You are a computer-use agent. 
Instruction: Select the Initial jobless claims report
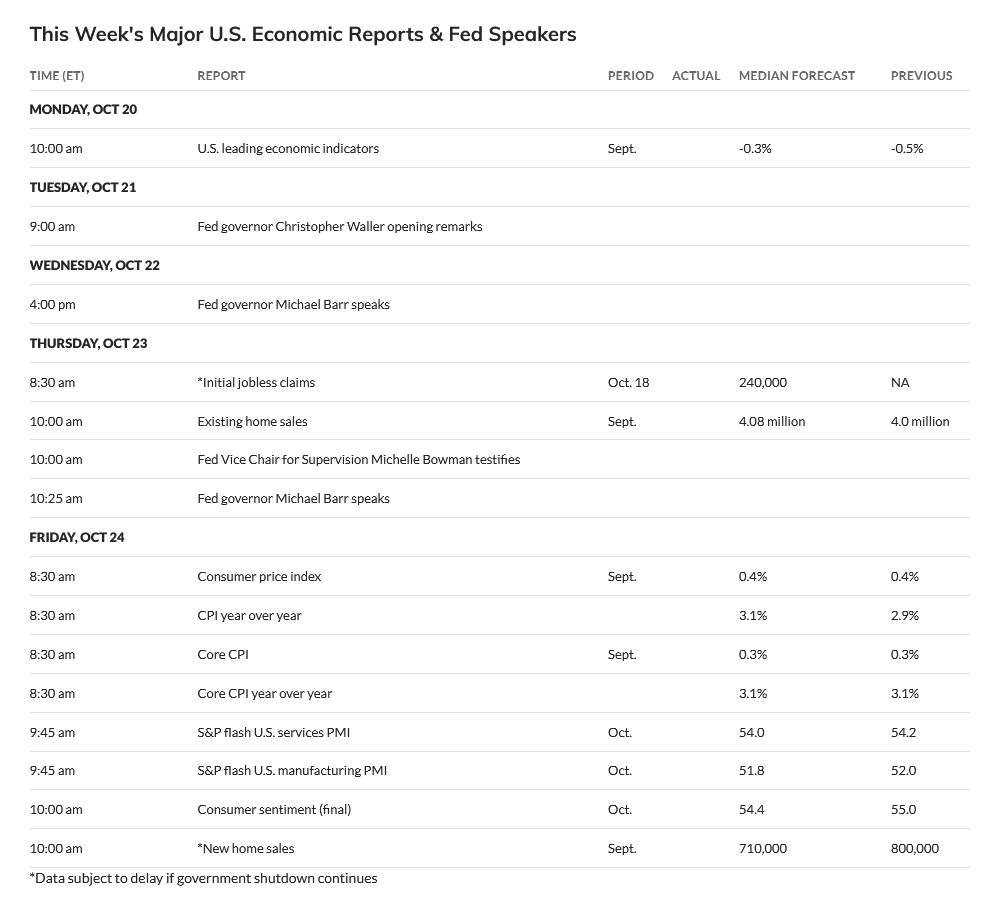click(256, 382)
